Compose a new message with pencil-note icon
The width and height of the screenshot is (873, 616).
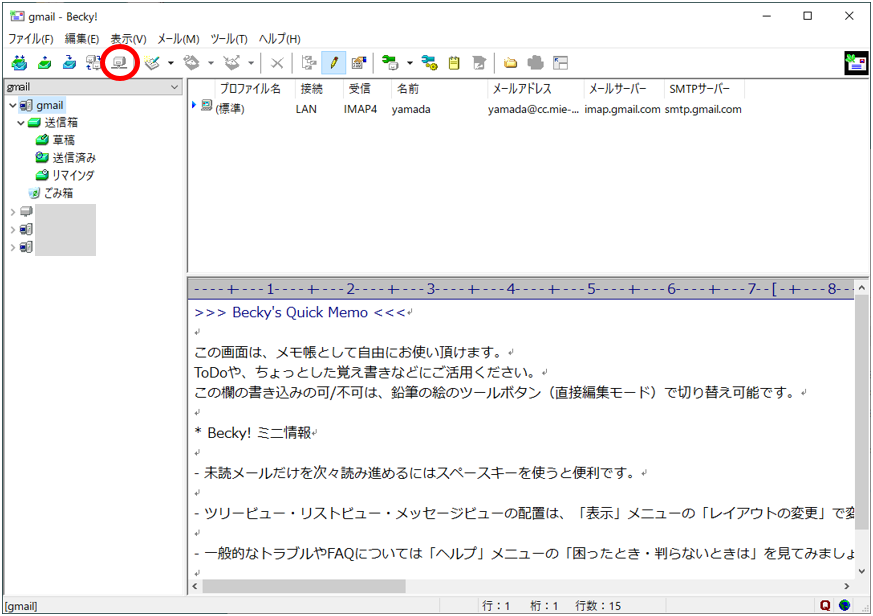tap(152, 63)
